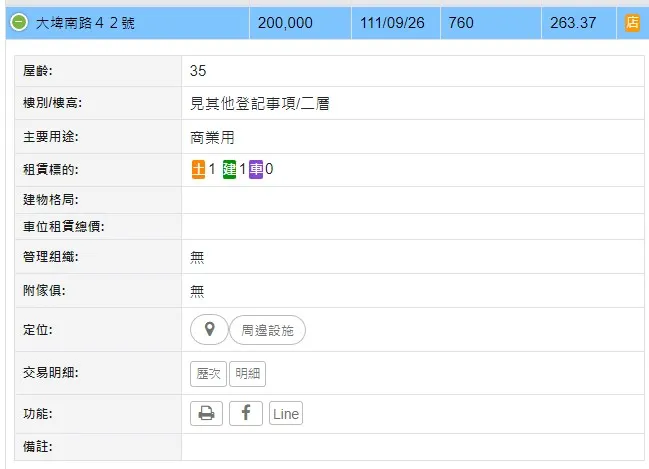This screenshot has width=649, height=469.
Task: Click the empty 備註 remarks field
Action: [412, 446]
